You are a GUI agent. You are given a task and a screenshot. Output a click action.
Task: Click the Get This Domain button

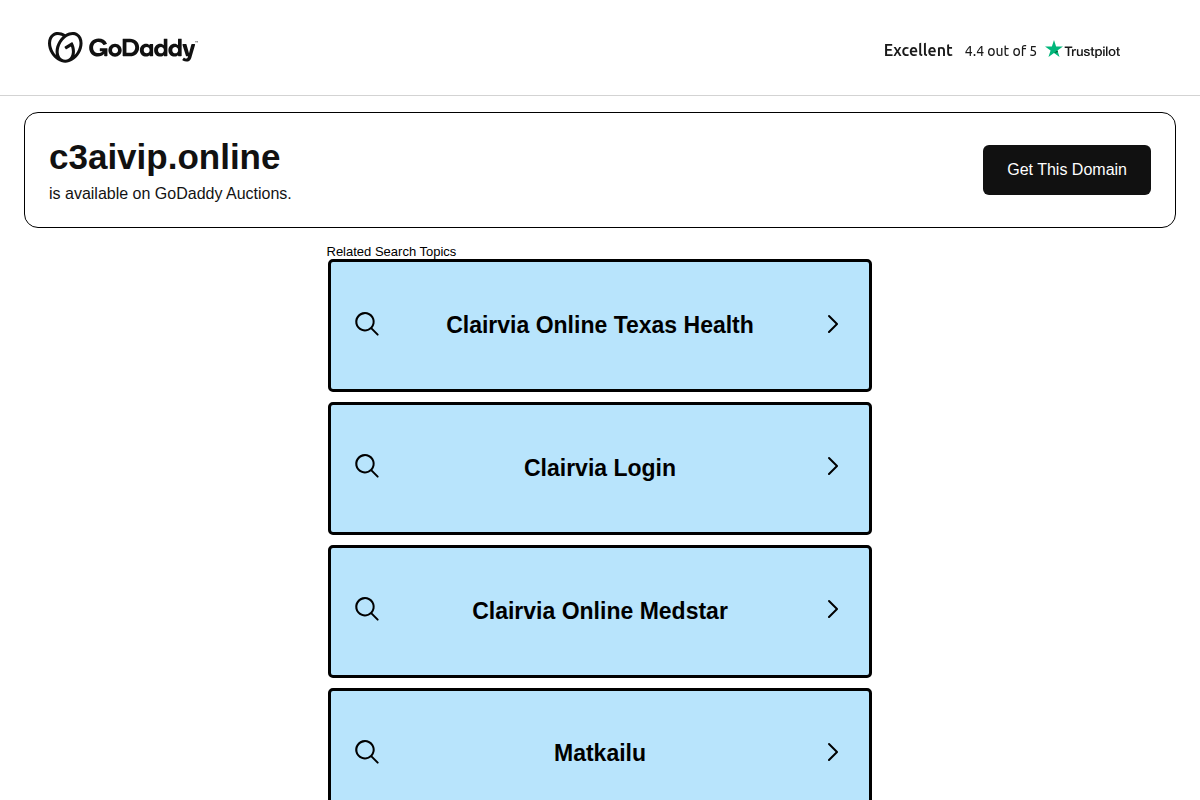pyautogui.click(x=1067, y=170)
